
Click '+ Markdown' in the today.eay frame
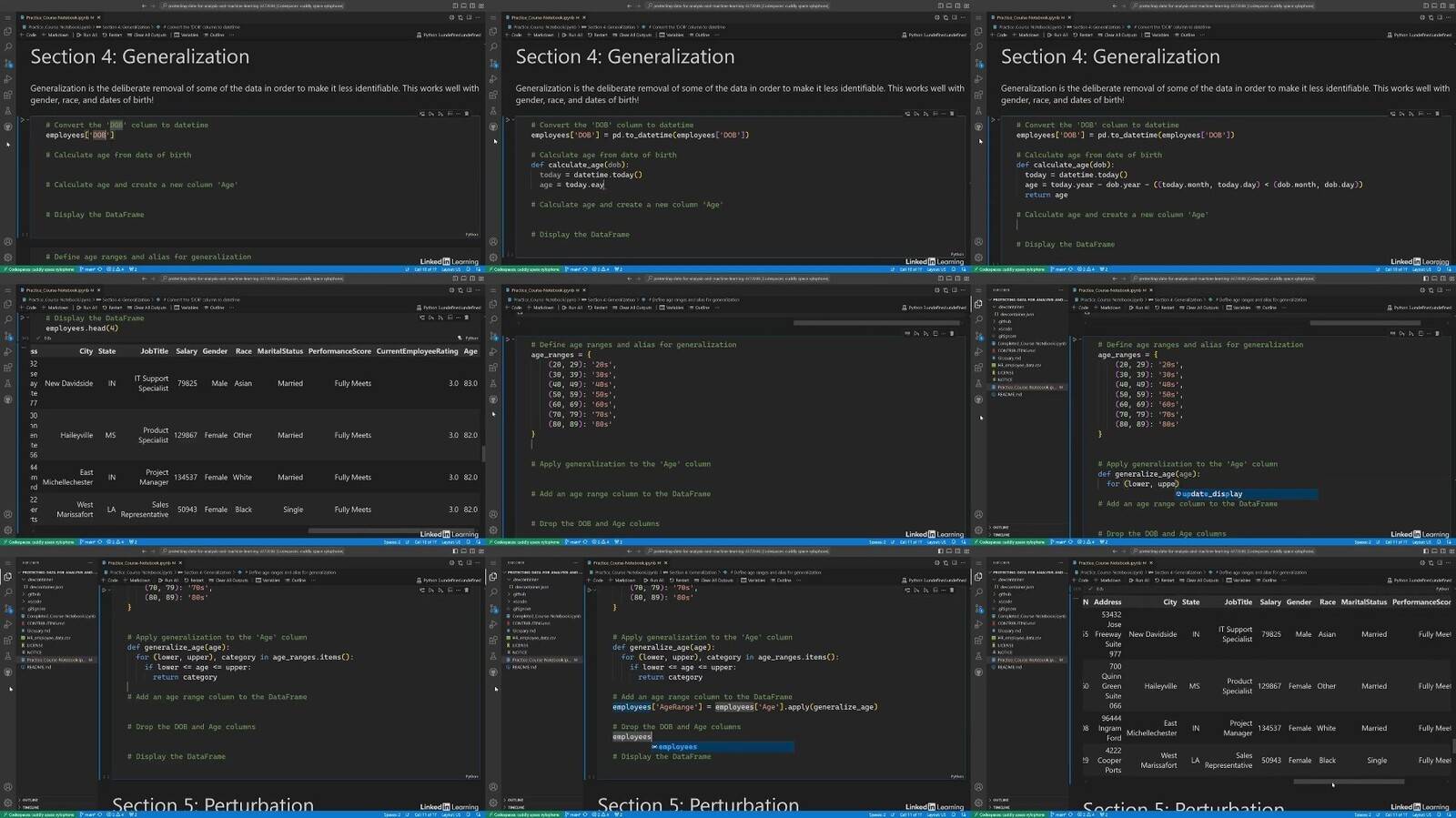click(x=541, y=35)
